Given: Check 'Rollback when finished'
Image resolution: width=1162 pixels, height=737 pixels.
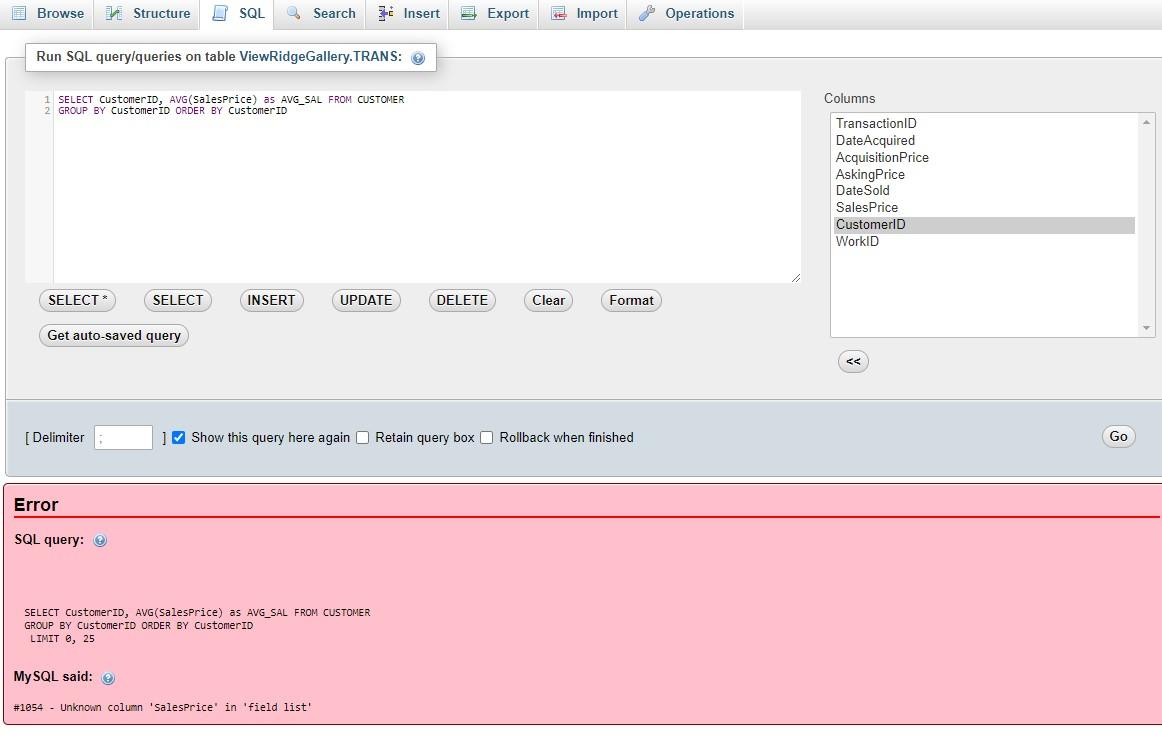Looking at the screenshot, I should pyautogui.click(x=487, y=437).
